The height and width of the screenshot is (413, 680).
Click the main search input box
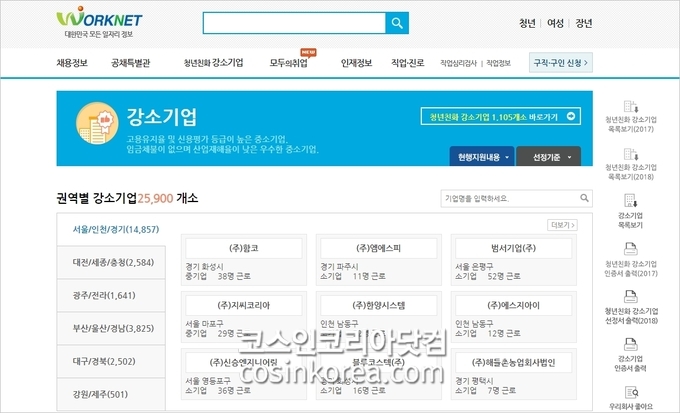coord(294,23)
